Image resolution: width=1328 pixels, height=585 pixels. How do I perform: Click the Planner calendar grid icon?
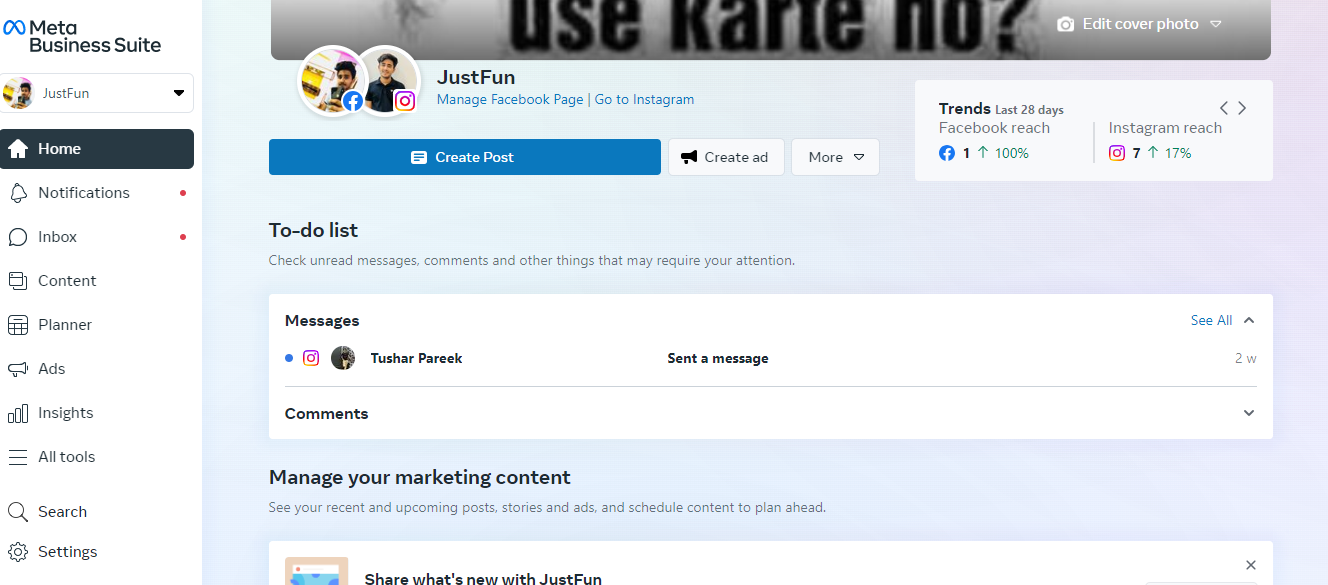tap(18, 325)
